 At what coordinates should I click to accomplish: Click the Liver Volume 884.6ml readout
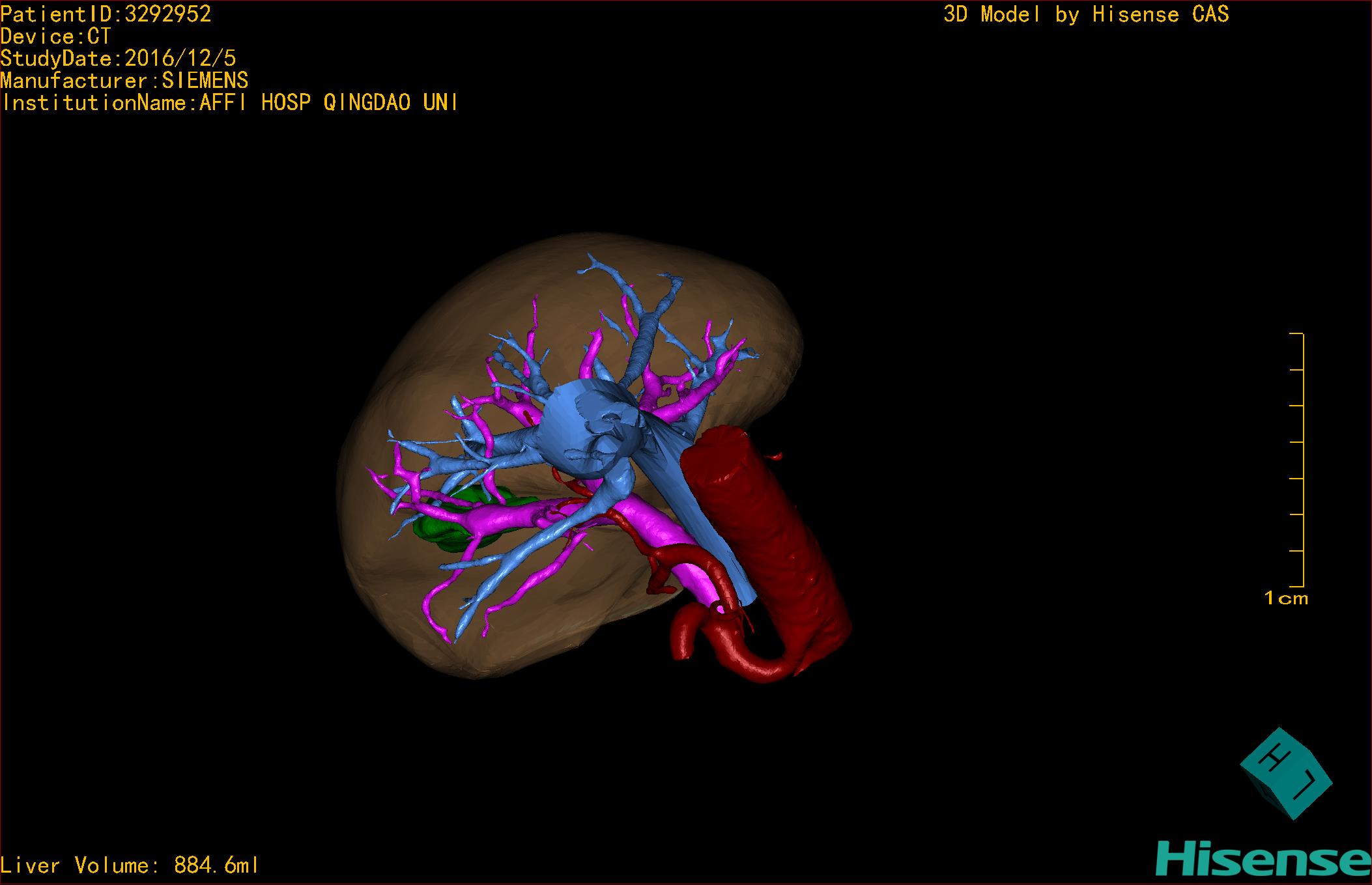point(130,865)
